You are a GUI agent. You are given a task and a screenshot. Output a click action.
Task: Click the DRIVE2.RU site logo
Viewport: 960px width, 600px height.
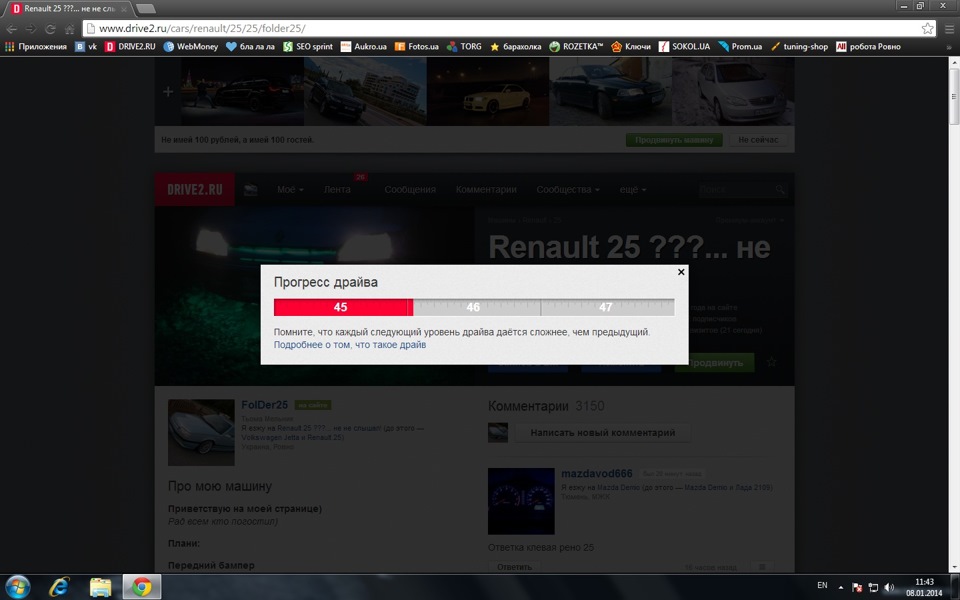tap(195, 189)
